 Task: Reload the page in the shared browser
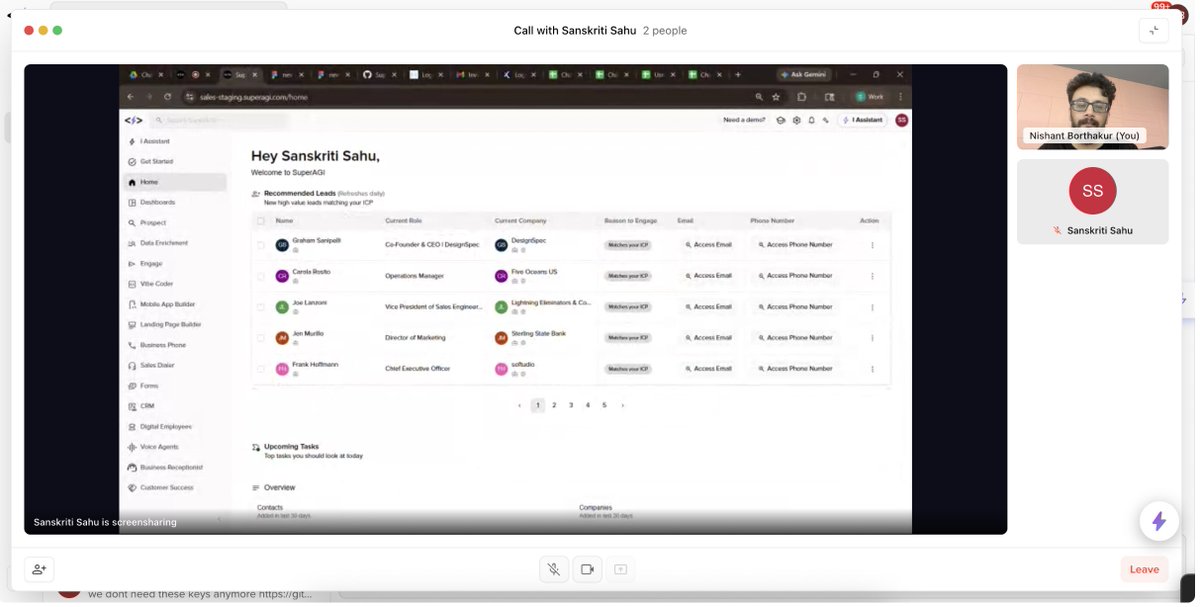(167, 97)
